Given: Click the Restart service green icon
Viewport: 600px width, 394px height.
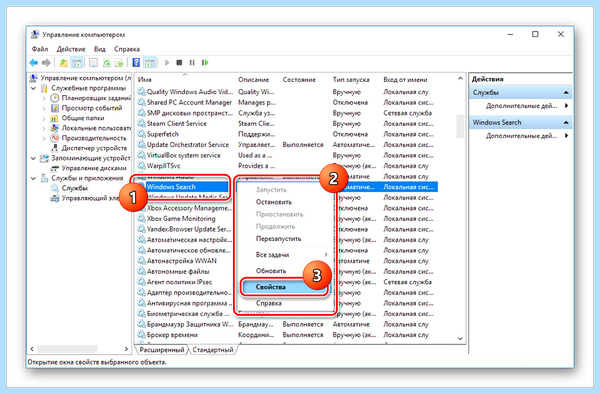Looking at the screenshot, I should (205, 62).
